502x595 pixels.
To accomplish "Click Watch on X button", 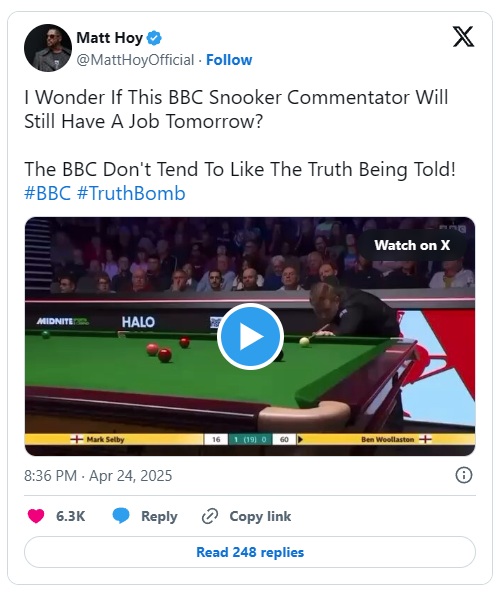I will [412, 245].
